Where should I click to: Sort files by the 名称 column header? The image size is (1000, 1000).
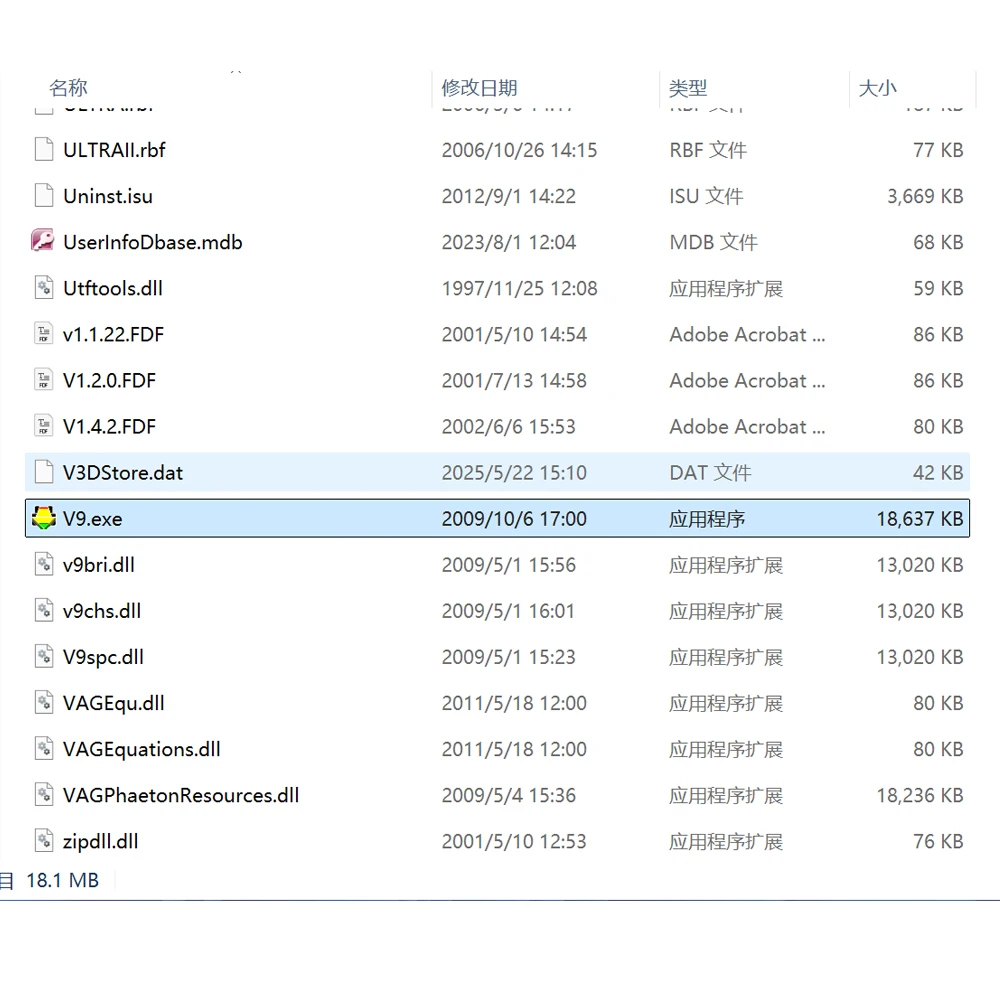tap(68, 88)
